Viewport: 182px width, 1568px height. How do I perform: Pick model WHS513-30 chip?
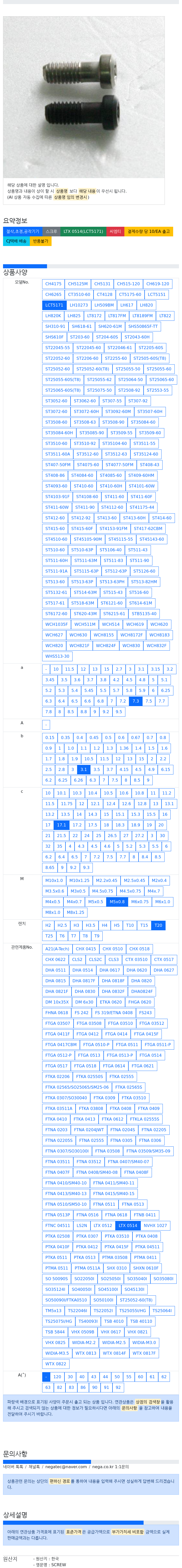57,656
